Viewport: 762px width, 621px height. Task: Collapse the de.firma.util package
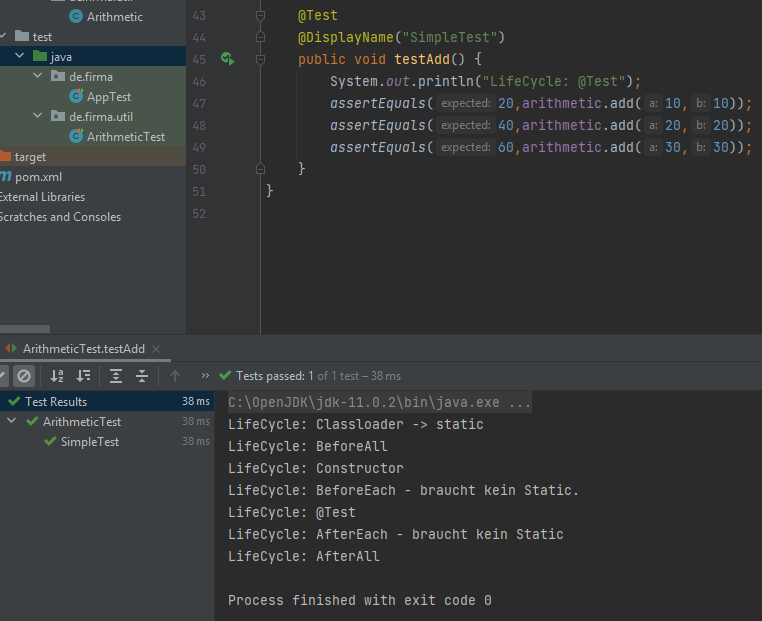pyautogui.click(x=38, y=117)
